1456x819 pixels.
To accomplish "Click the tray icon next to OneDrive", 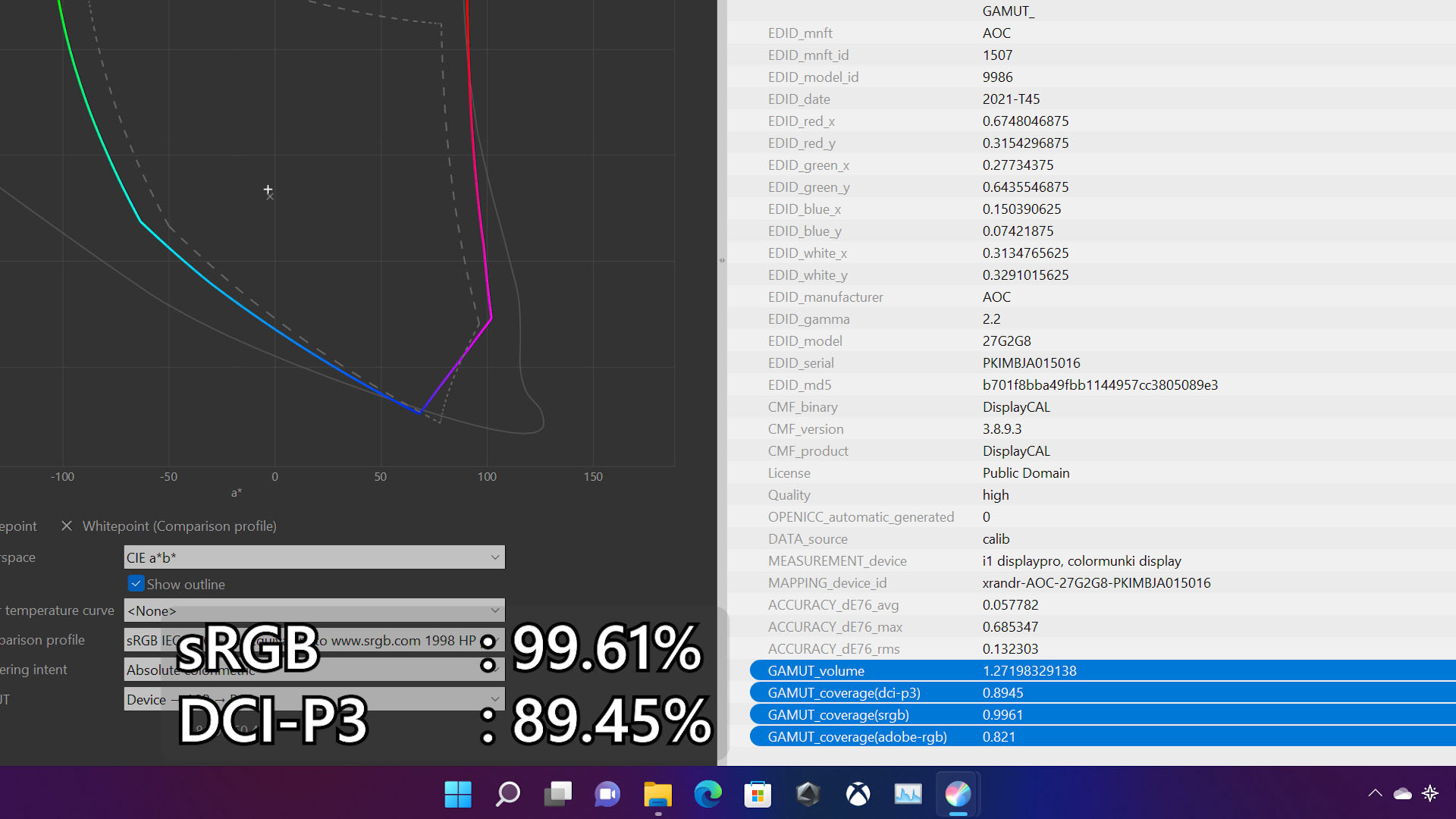I will click(1430, 794).
